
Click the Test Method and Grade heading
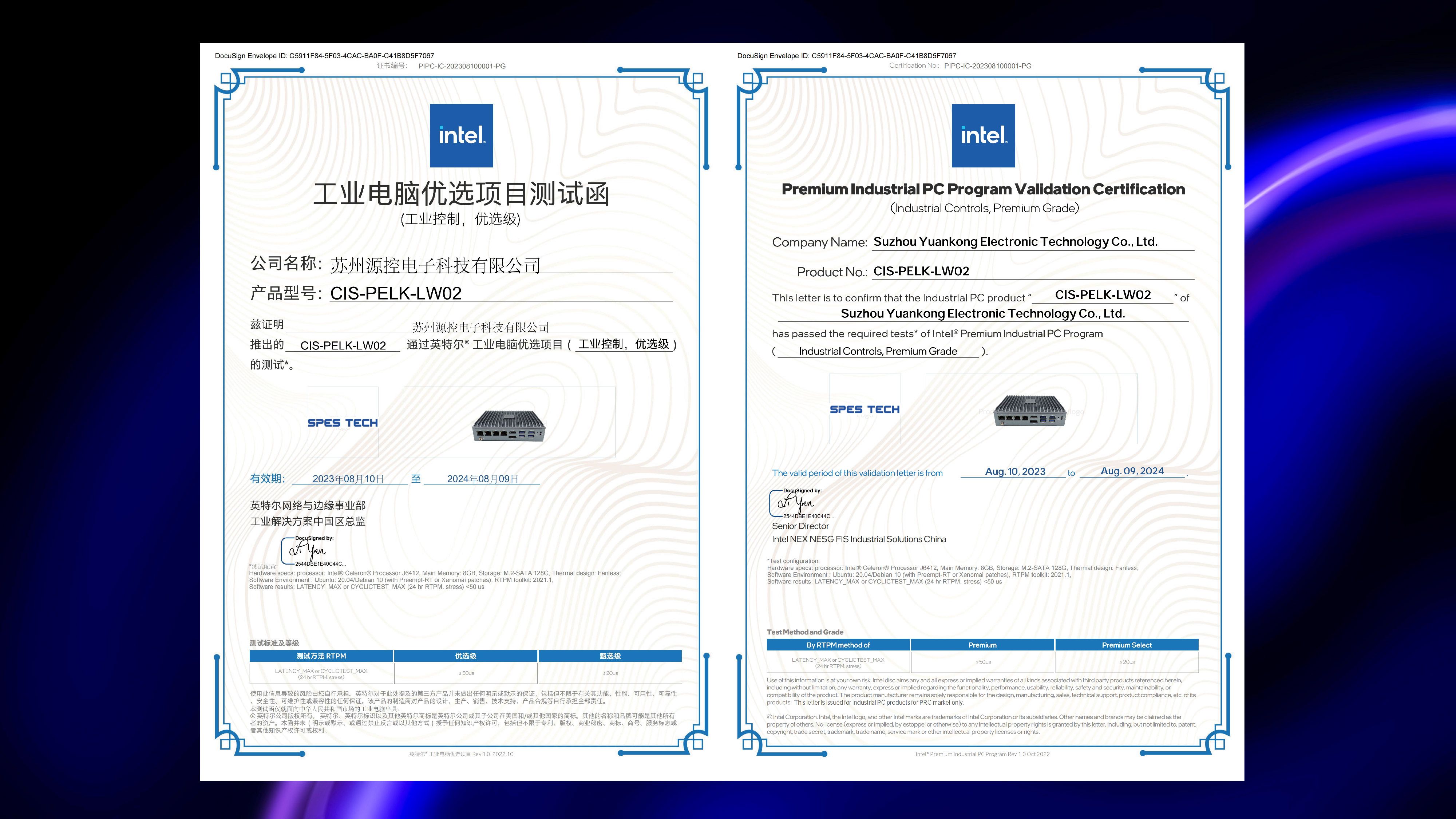tap(805, 632)
